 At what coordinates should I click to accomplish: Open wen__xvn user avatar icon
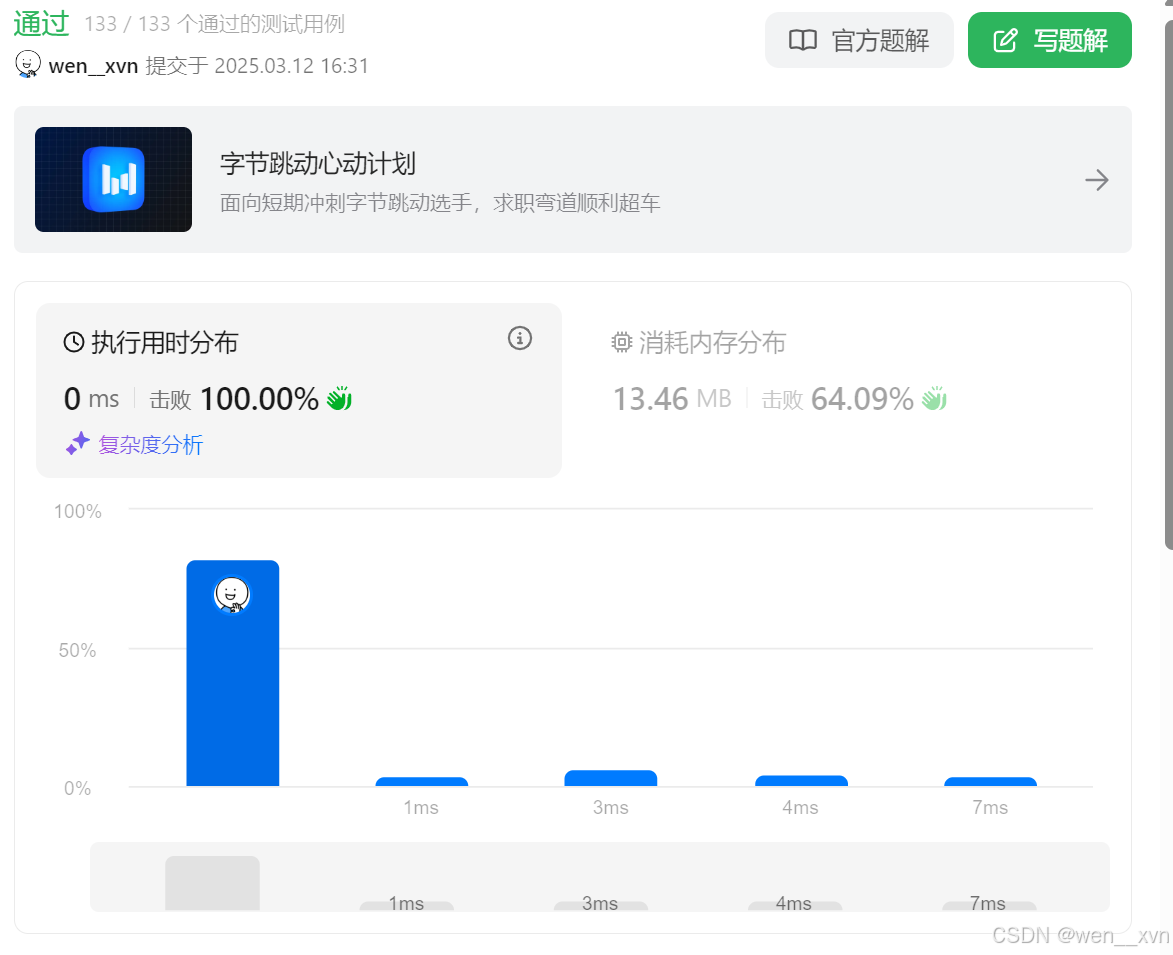click(x=28, y=65)
